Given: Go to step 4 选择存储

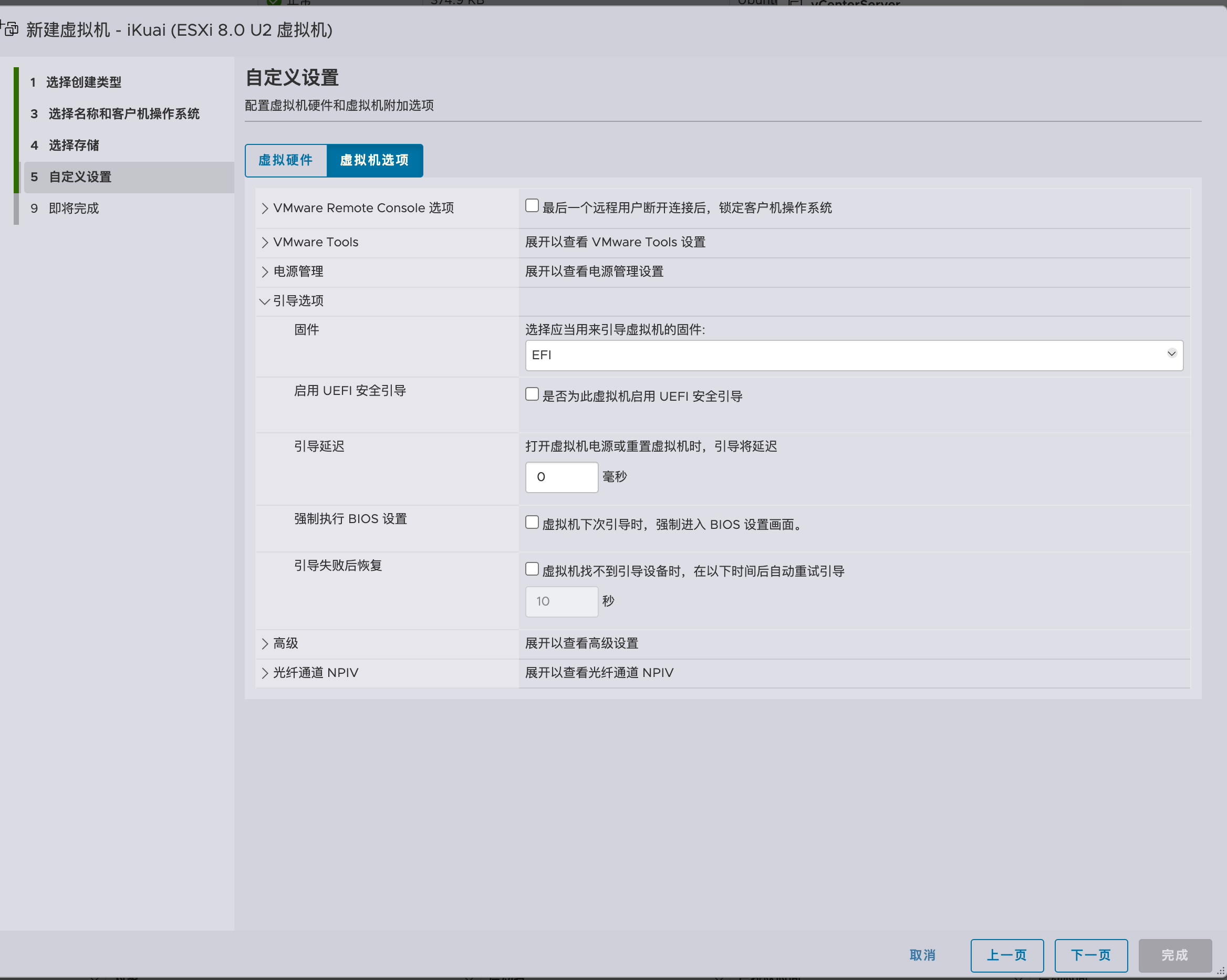Looking at the screenshot, I should point(74,145).
